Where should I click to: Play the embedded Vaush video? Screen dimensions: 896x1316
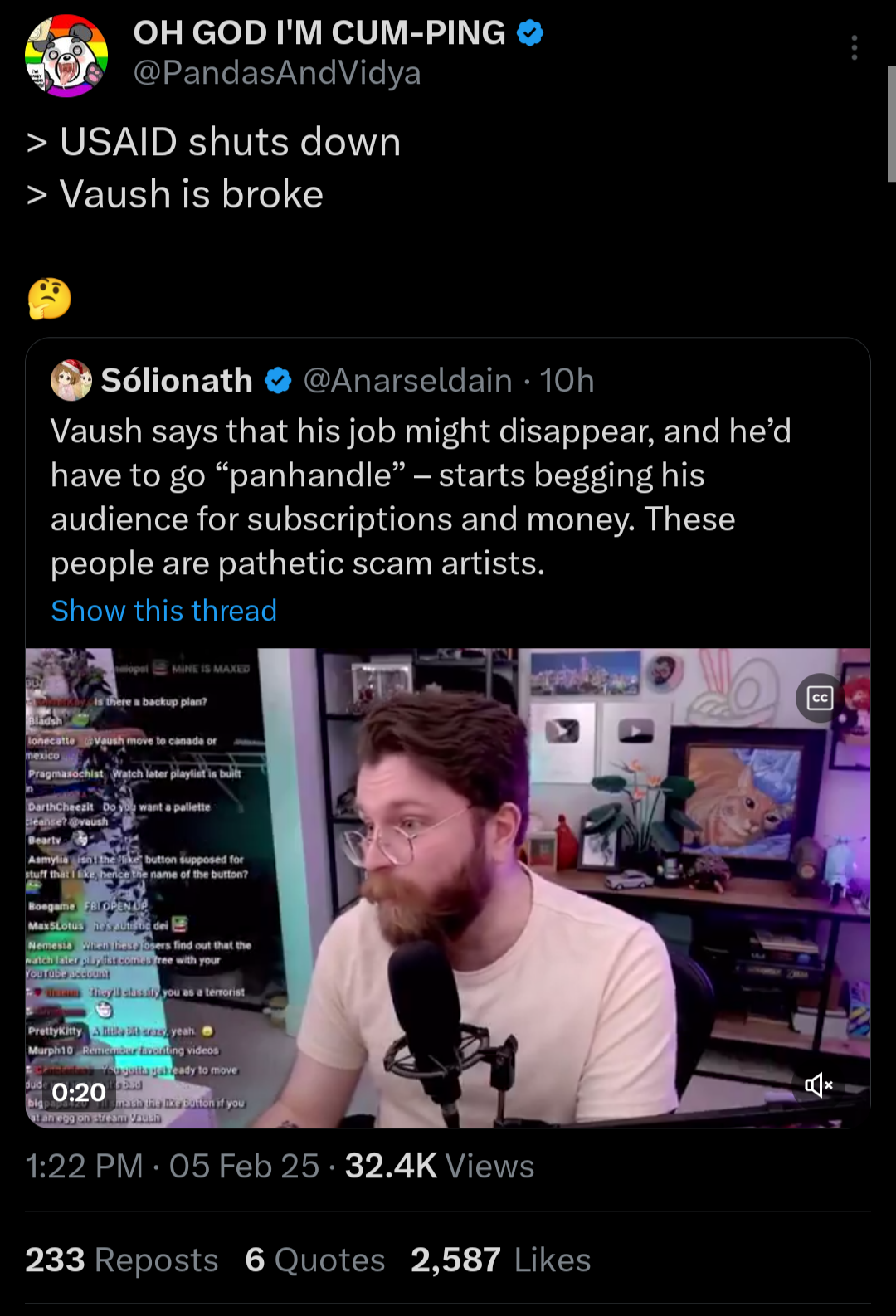click(x=448, y=888)
